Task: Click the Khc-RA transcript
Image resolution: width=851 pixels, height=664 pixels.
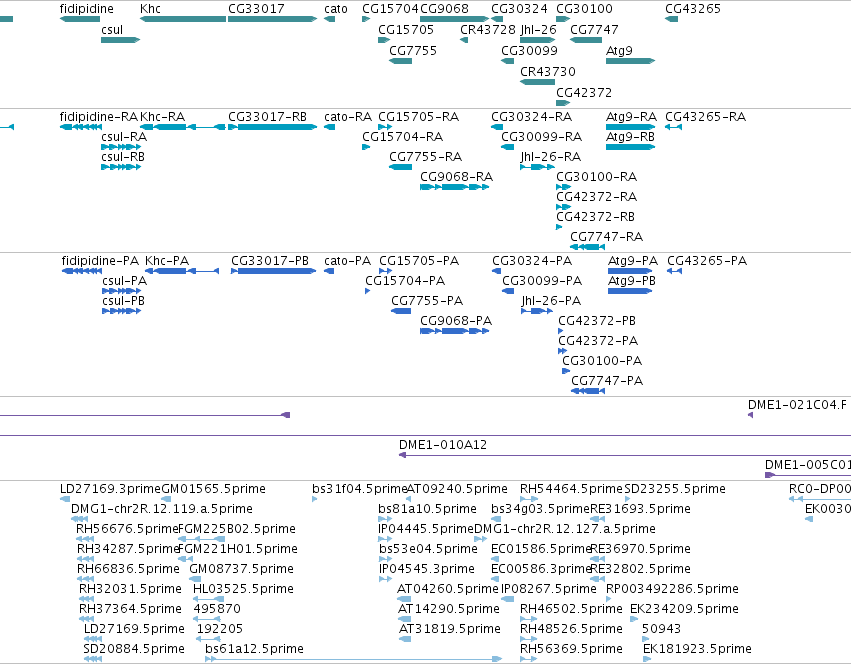Action: [183, 127]
